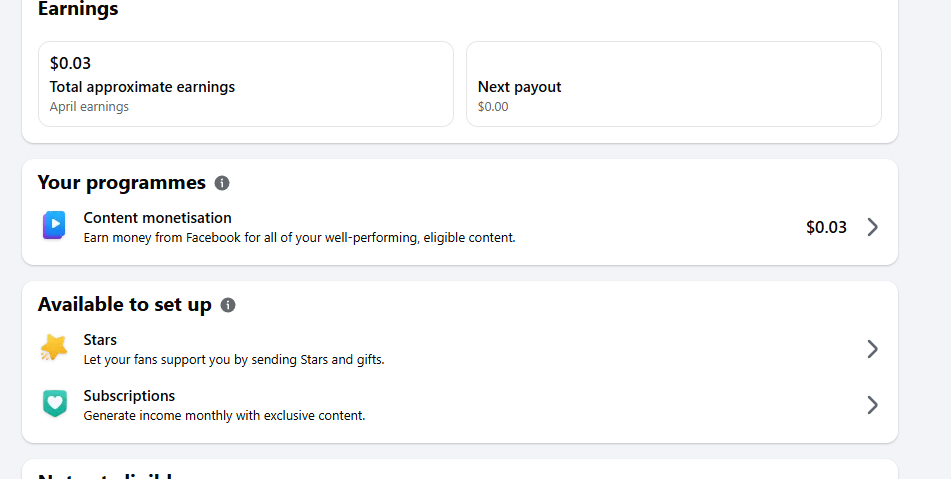Click the Subscriptions title link
The image size is (951, 479).
point(129,396)
